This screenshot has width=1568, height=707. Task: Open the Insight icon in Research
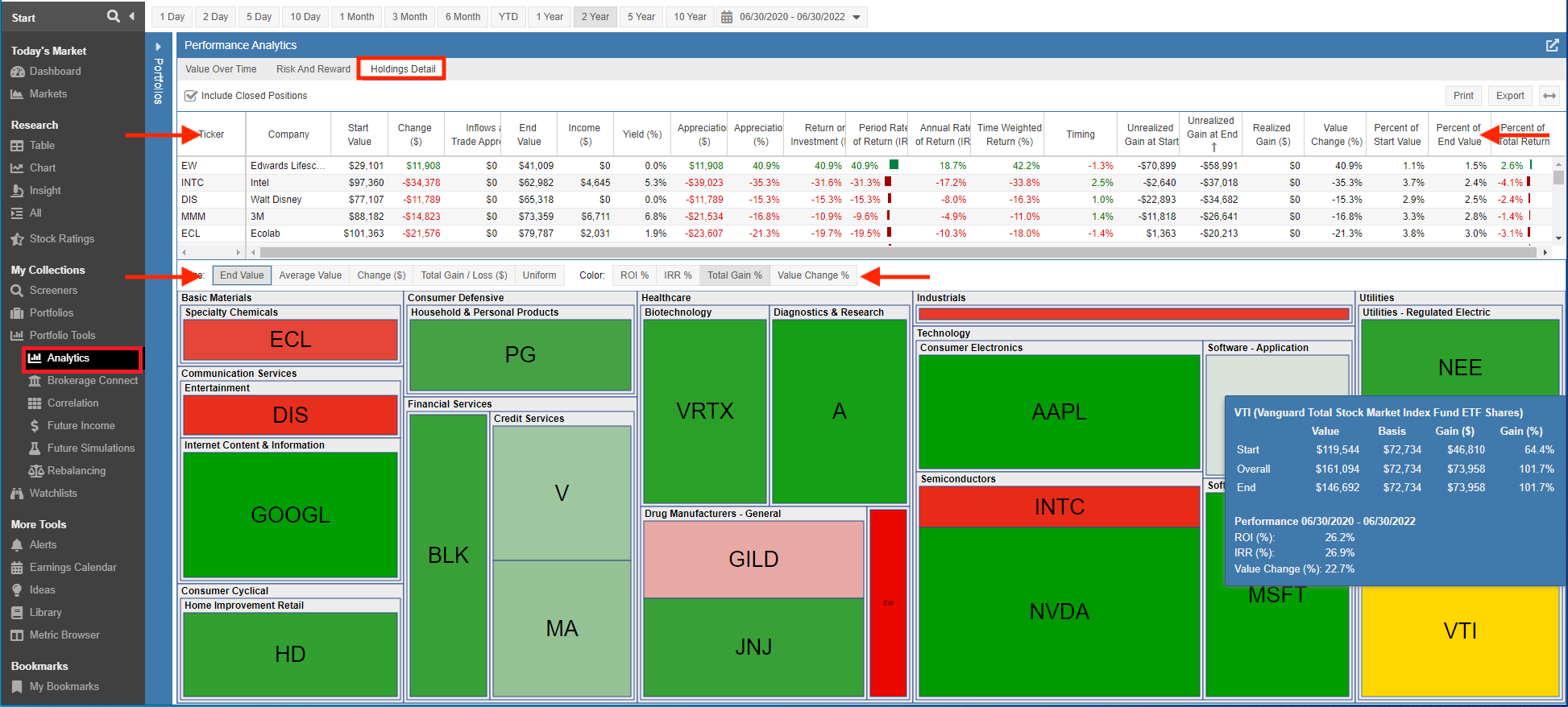coord(17,191)
